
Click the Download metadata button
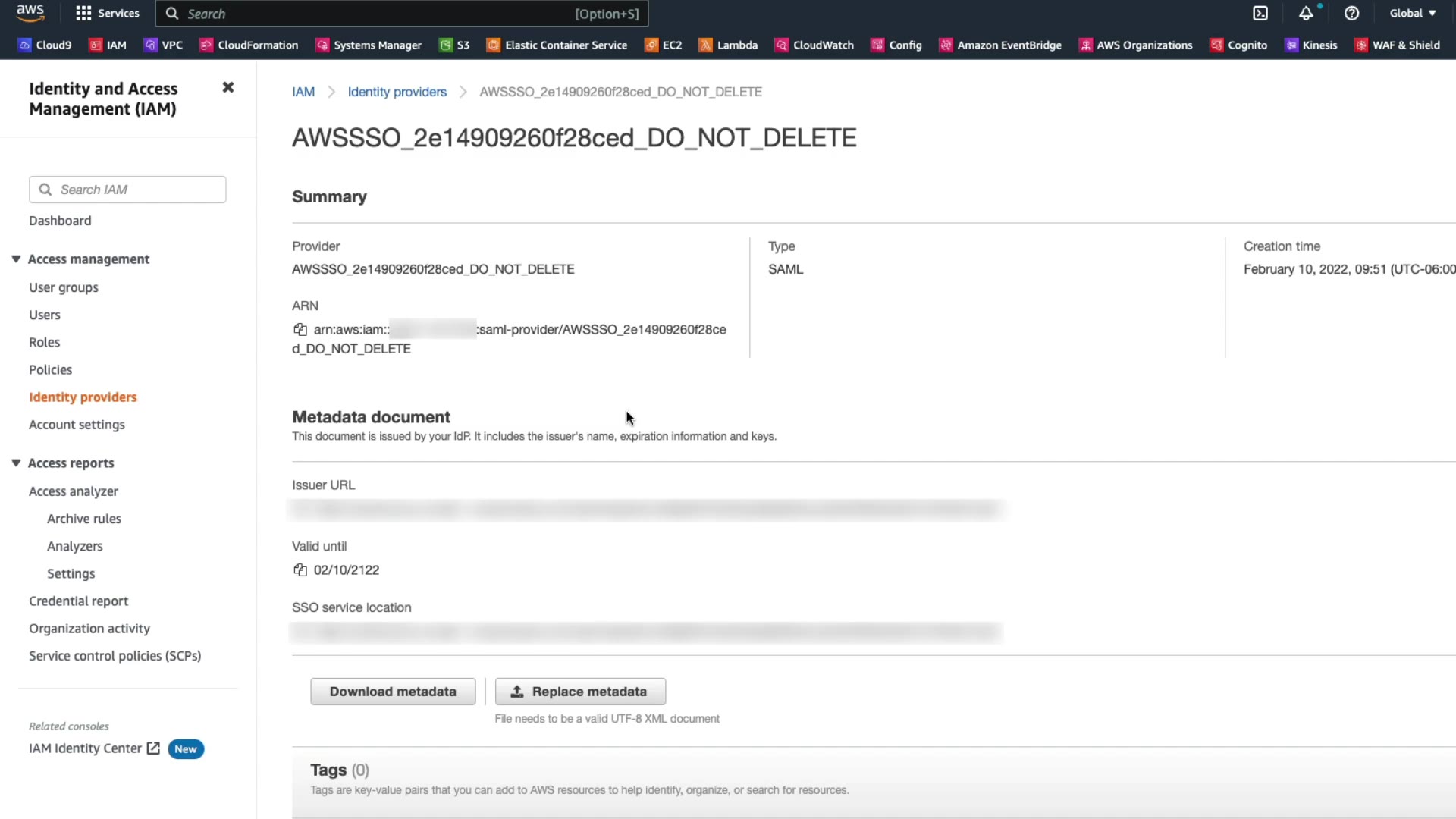click(393, 692)
